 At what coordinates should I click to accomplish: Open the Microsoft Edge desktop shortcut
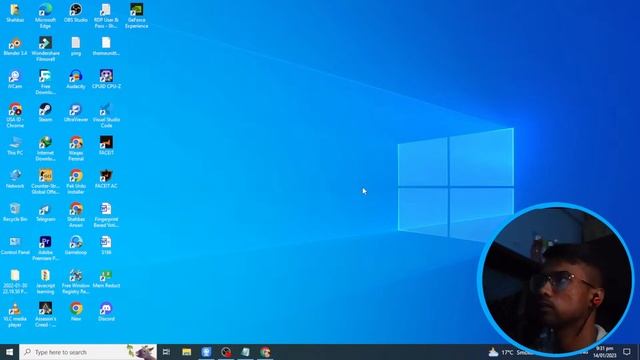click(45, 16)
